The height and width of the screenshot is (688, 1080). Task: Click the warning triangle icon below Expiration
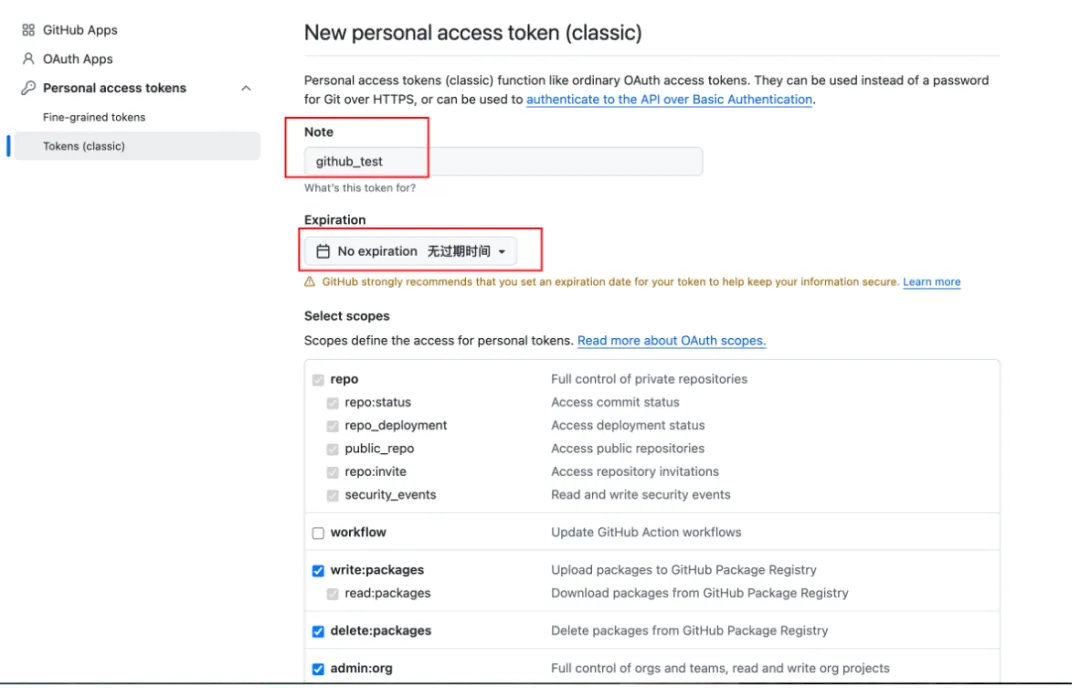tap(310, 283)
